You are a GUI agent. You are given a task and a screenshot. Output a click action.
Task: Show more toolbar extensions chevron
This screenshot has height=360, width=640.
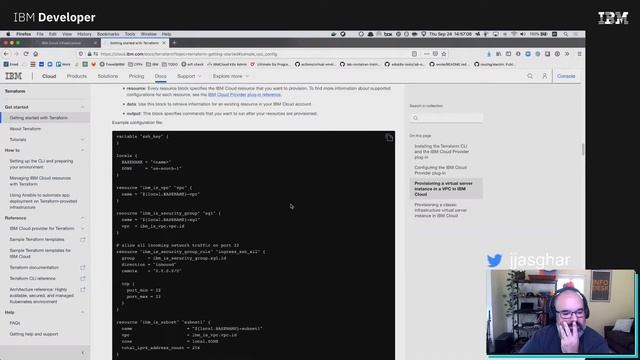tap(567, 54)
